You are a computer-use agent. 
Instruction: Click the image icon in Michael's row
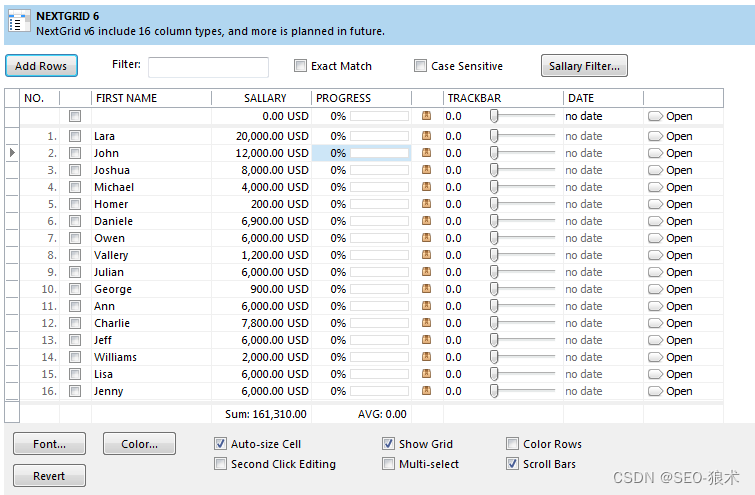coord(426,187)
